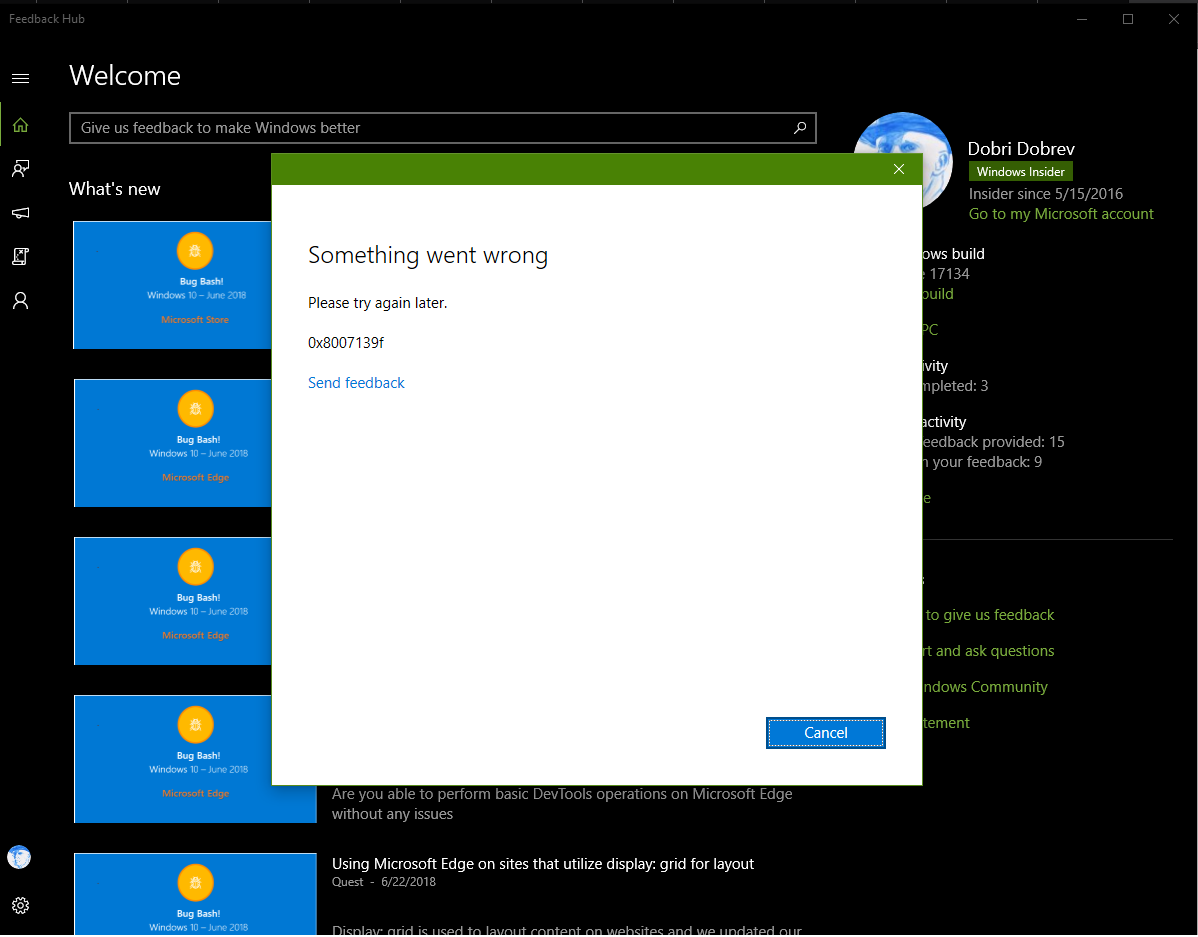
Task: Click the Send feedback link
Action: point(356,383)
